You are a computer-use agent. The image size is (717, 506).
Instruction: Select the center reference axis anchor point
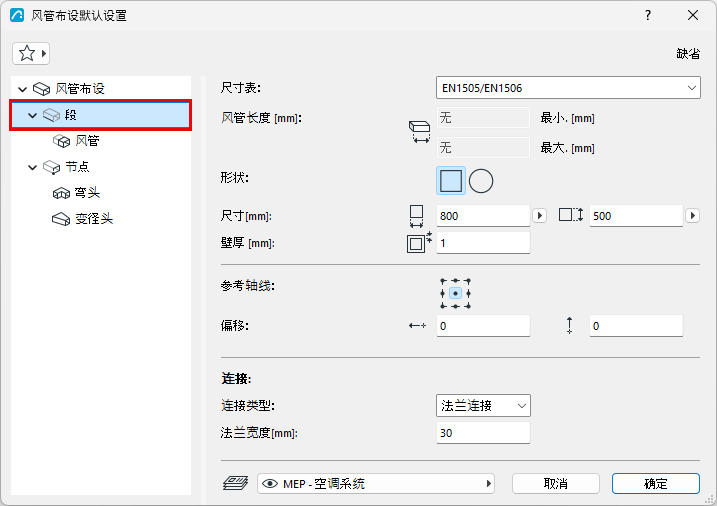click(455, 293)
